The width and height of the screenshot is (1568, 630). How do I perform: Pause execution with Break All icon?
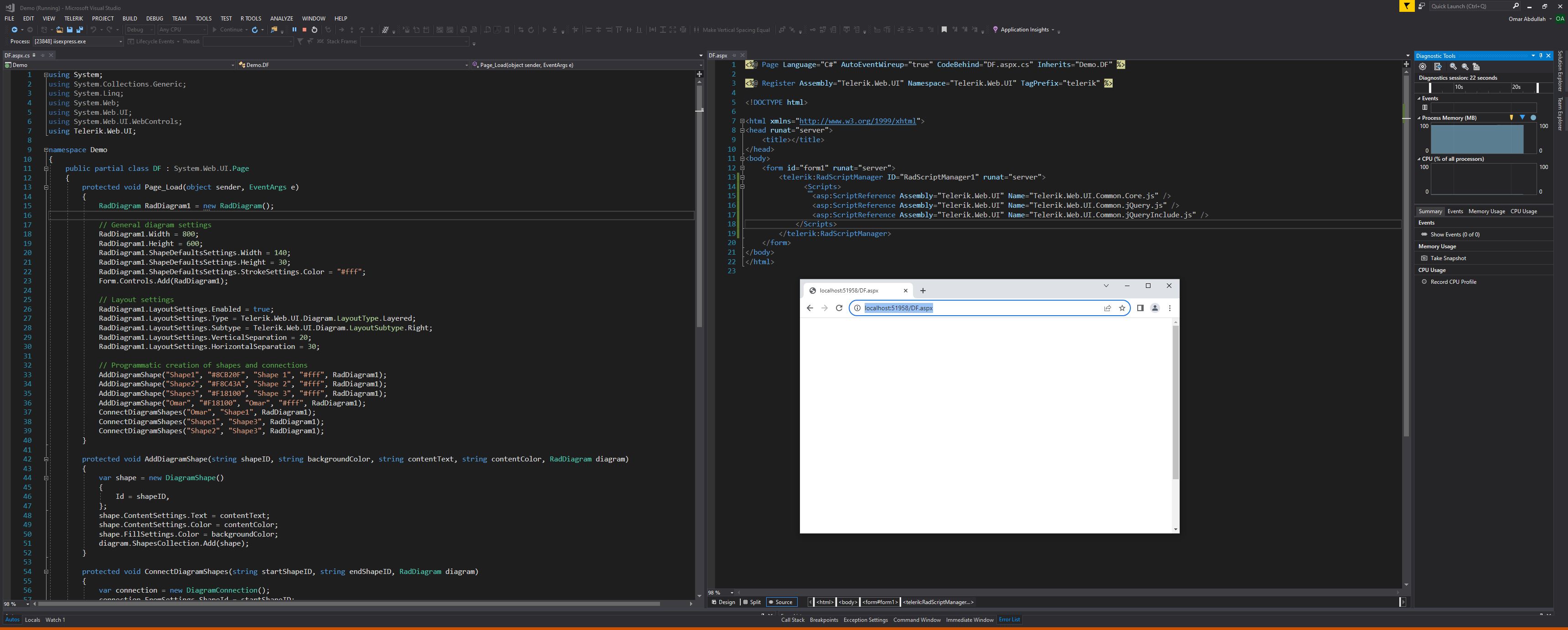(294, 29)
